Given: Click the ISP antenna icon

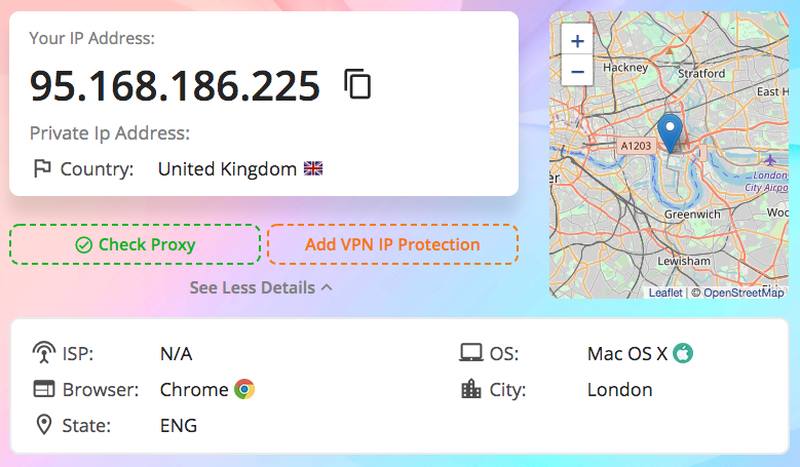Looking at the screenshot, I should tap(44, 353).
